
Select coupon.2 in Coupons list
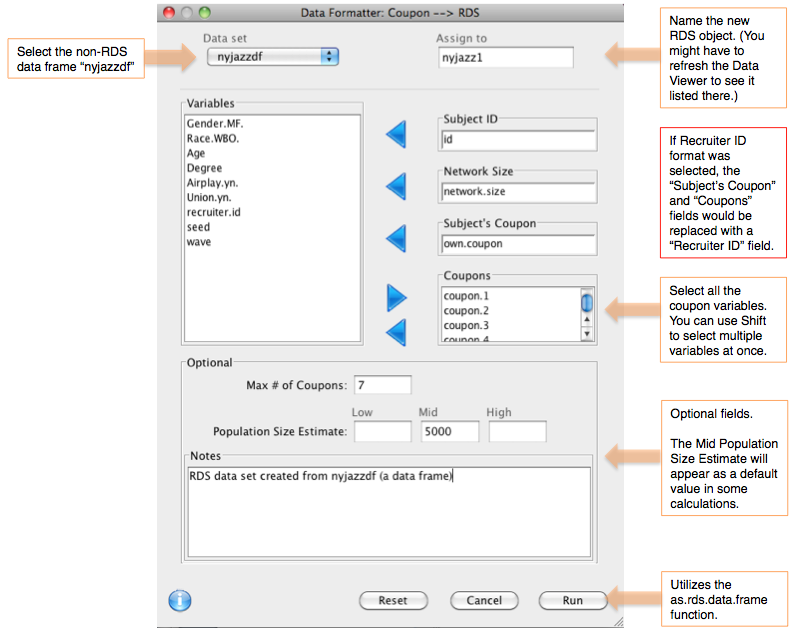point(511,310)
